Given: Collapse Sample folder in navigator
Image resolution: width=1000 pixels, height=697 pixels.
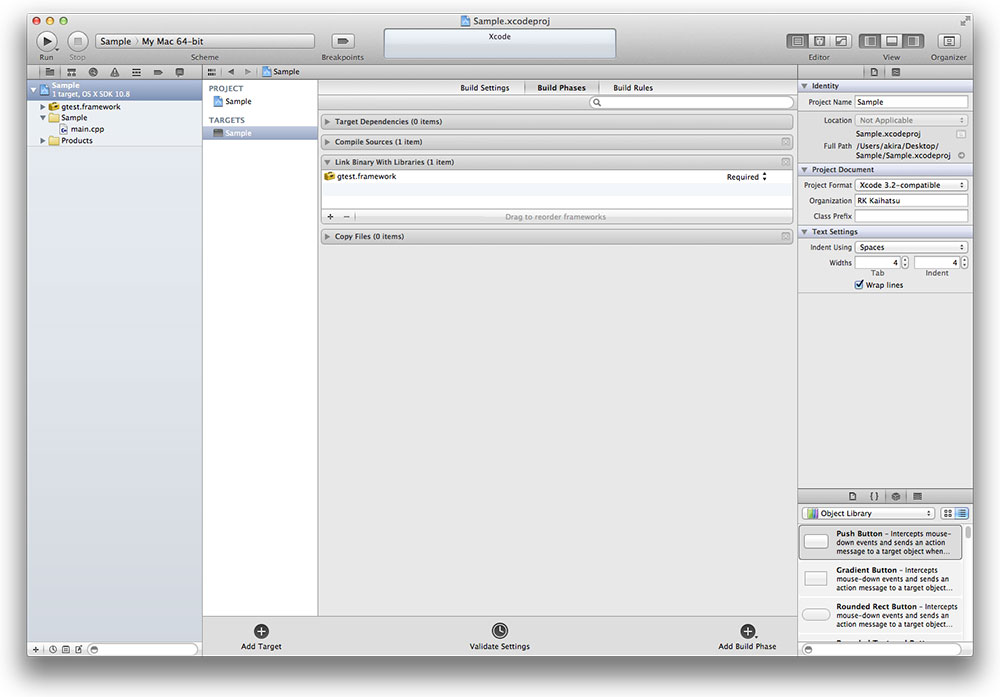Looking at the screenshot, I should coord(43,118).
